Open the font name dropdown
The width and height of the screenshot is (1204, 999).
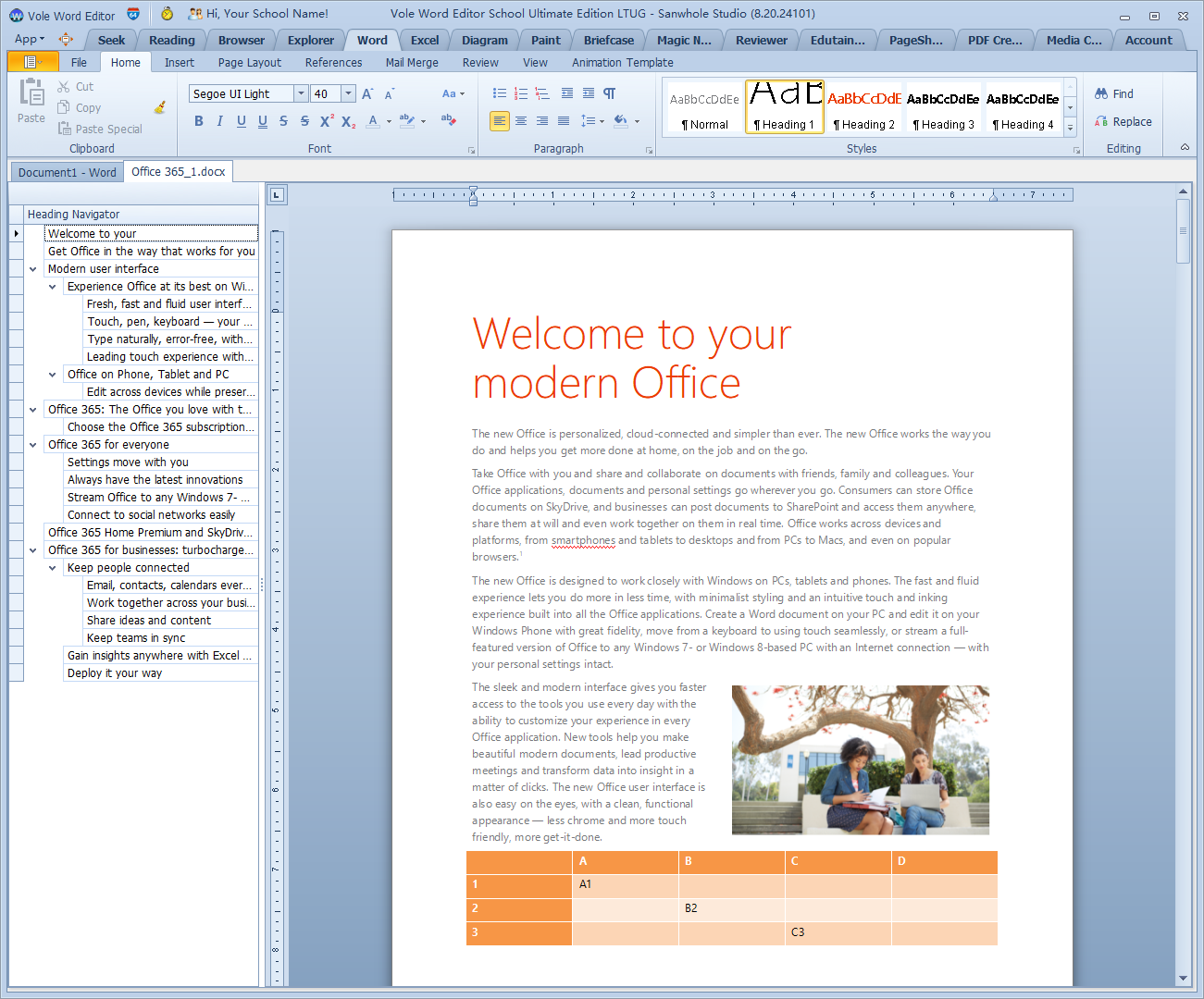coord(301,93)
